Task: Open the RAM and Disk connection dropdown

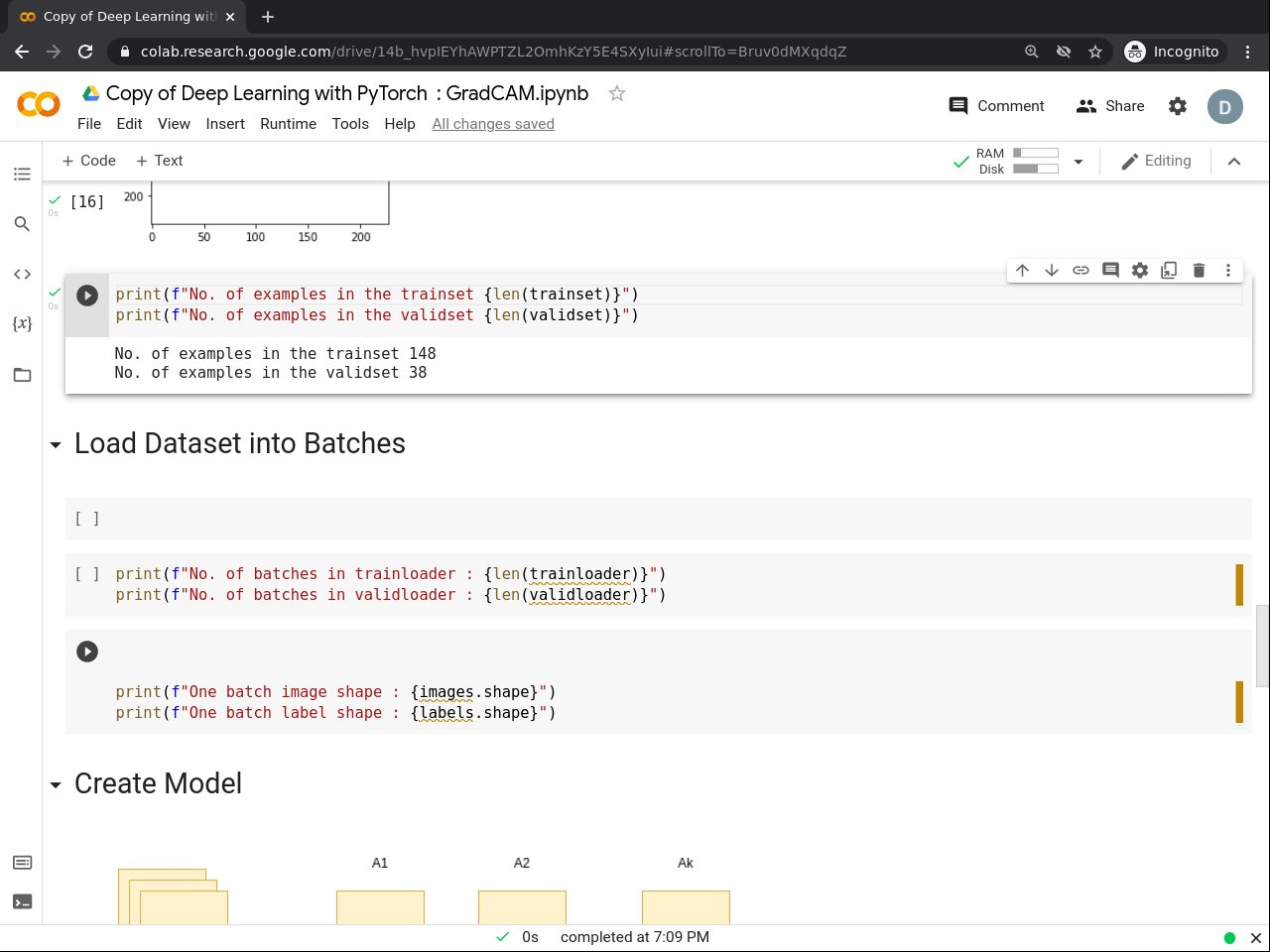Action: pos(1079,162)
